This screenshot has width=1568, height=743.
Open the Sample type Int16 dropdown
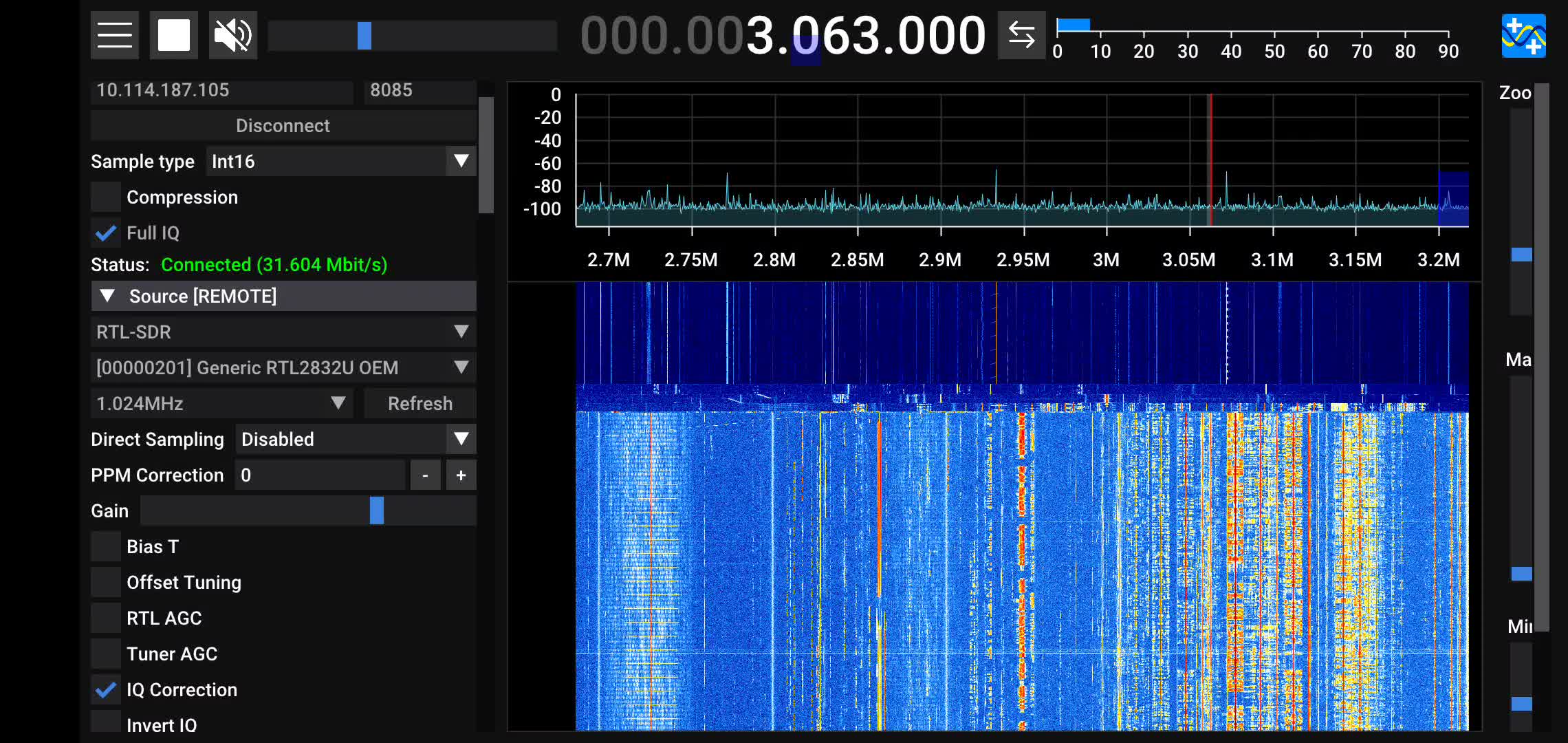coord(340,162)
